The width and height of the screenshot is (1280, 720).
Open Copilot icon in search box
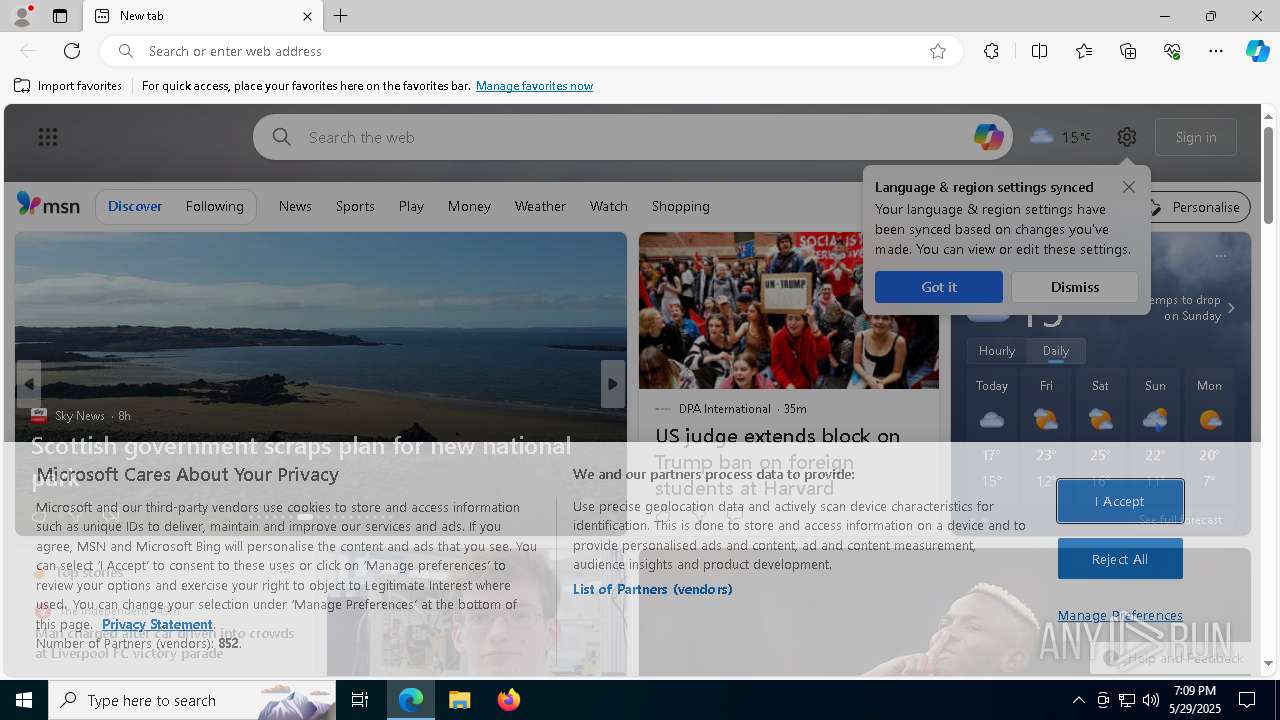988,137
